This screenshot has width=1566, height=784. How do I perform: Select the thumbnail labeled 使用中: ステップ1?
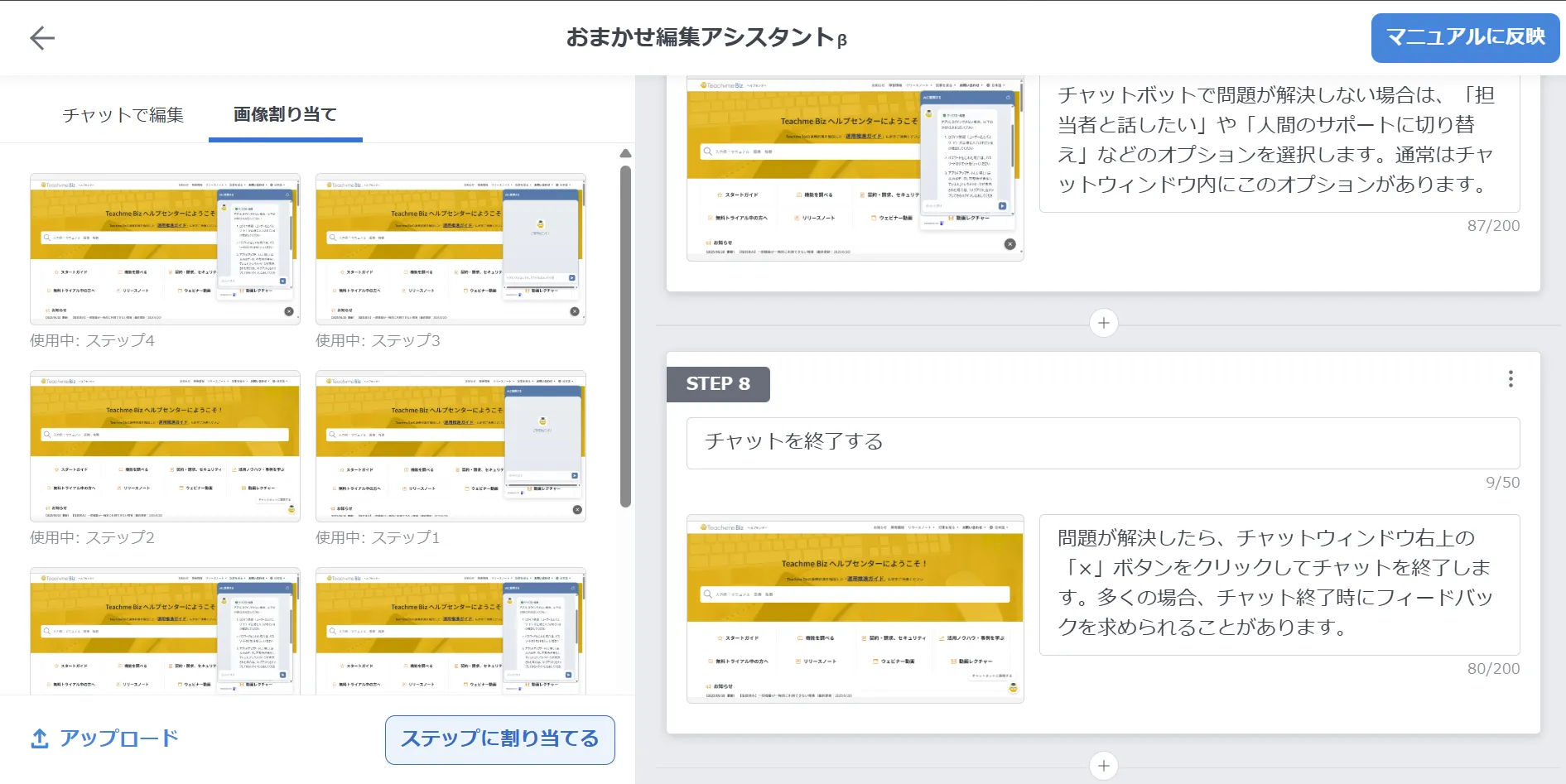click(450, 445)
